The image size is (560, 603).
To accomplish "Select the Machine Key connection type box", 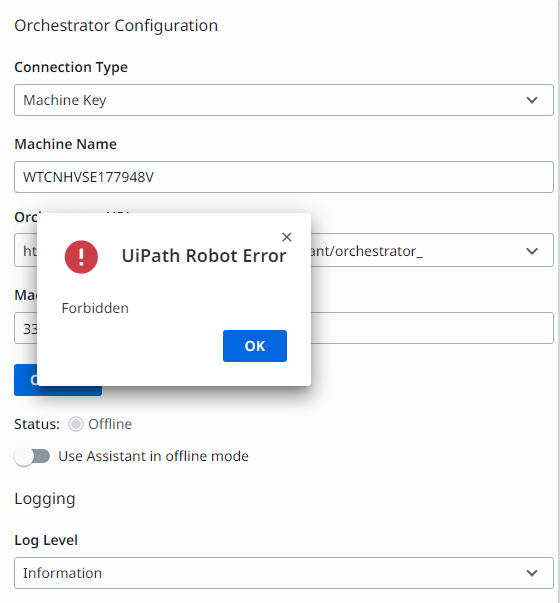I will [284, 100].
